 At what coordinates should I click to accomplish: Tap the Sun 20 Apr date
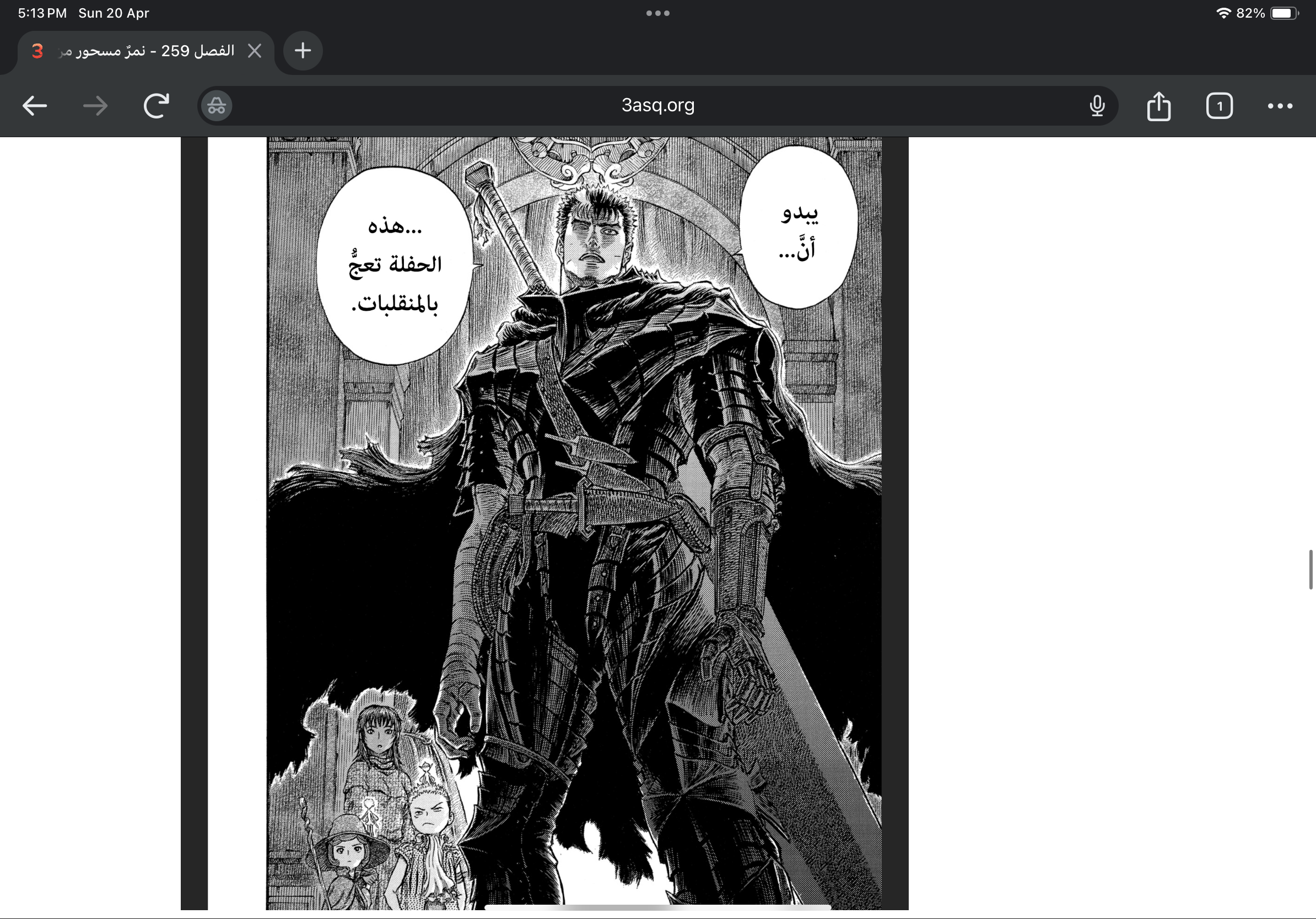coord(114,13)
